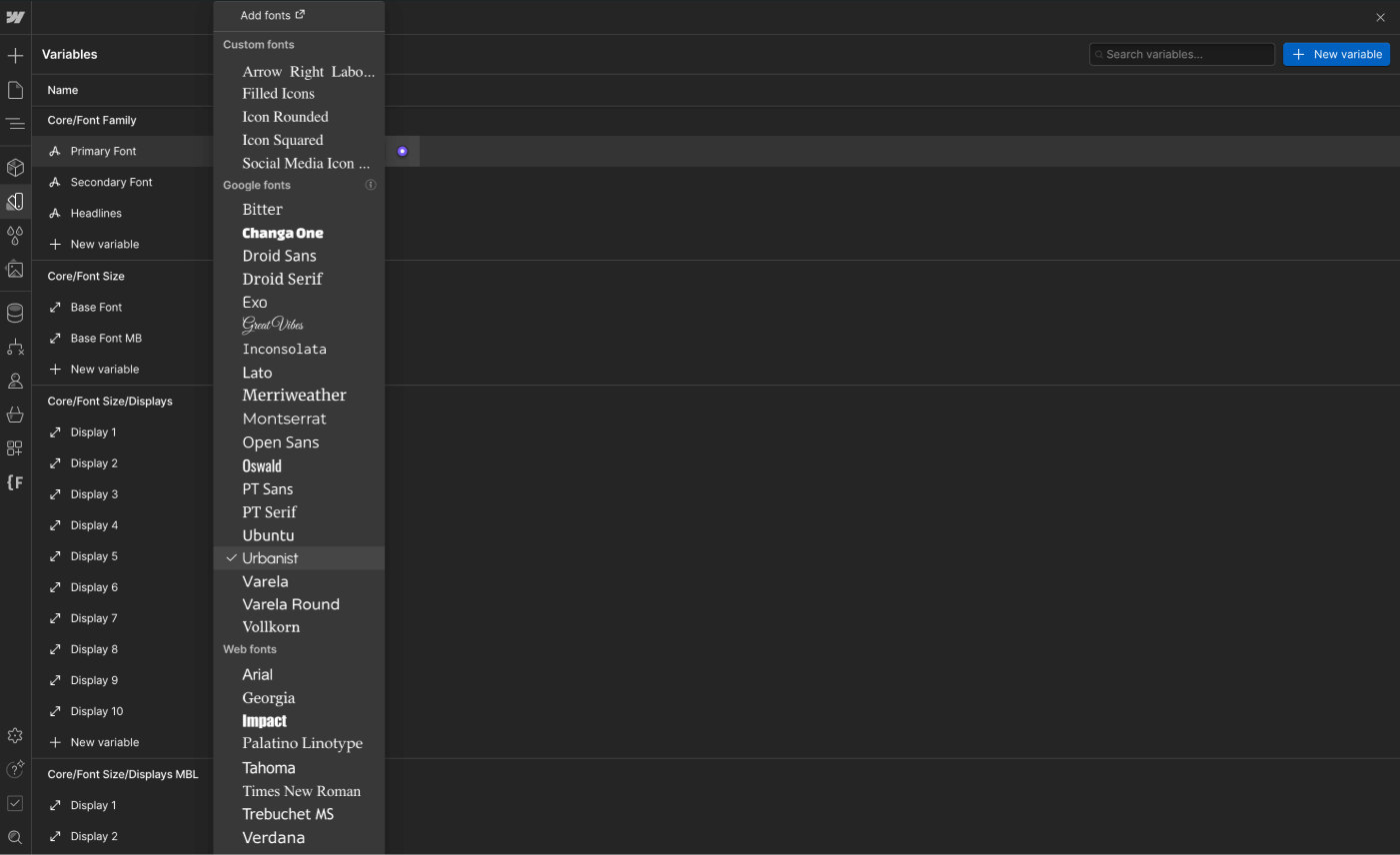Viewport: 1400px width, 855px height.
Task: Select the checked Urbanist font
Action: [x=299, y=558]
